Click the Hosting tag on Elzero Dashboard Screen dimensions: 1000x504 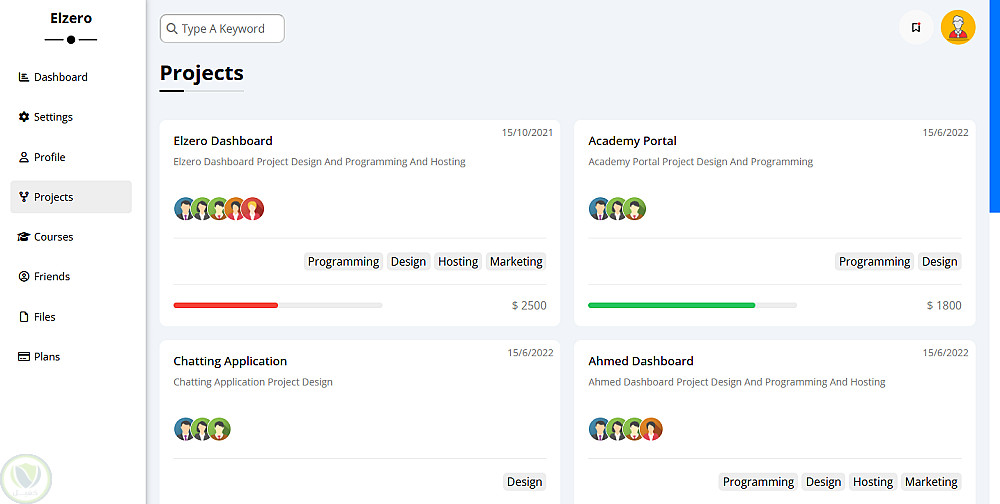[x=458, y=262]
